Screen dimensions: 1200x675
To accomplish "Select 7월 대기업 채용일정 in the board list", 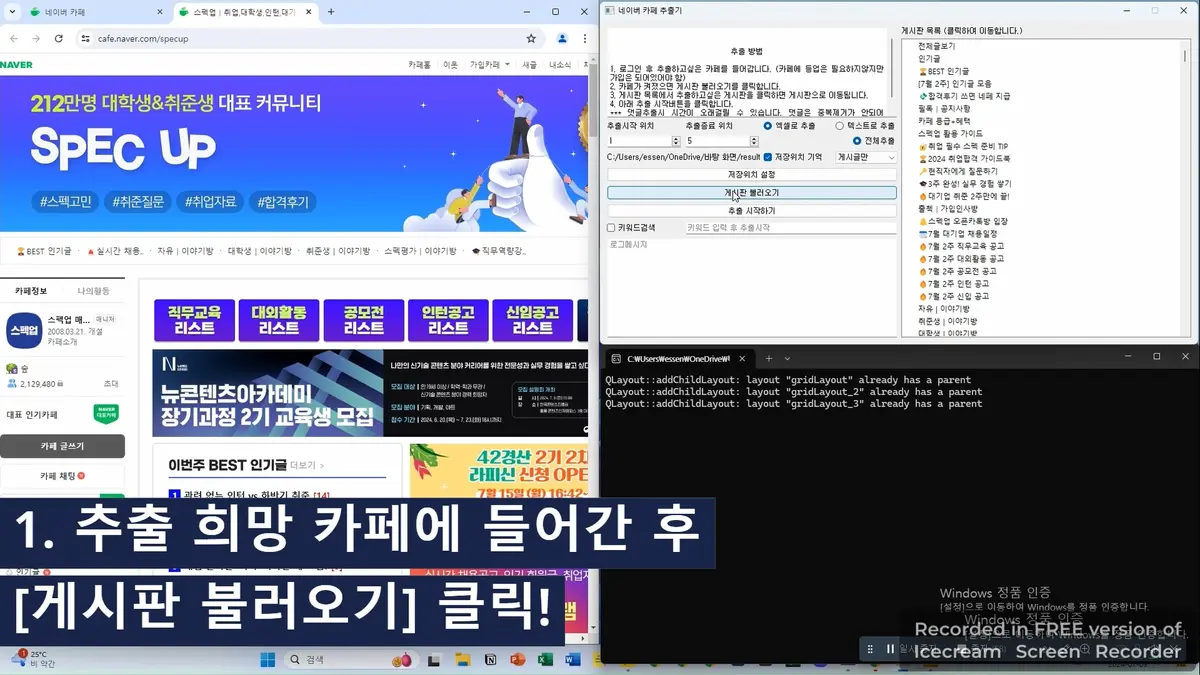I will tap(956, 234).
